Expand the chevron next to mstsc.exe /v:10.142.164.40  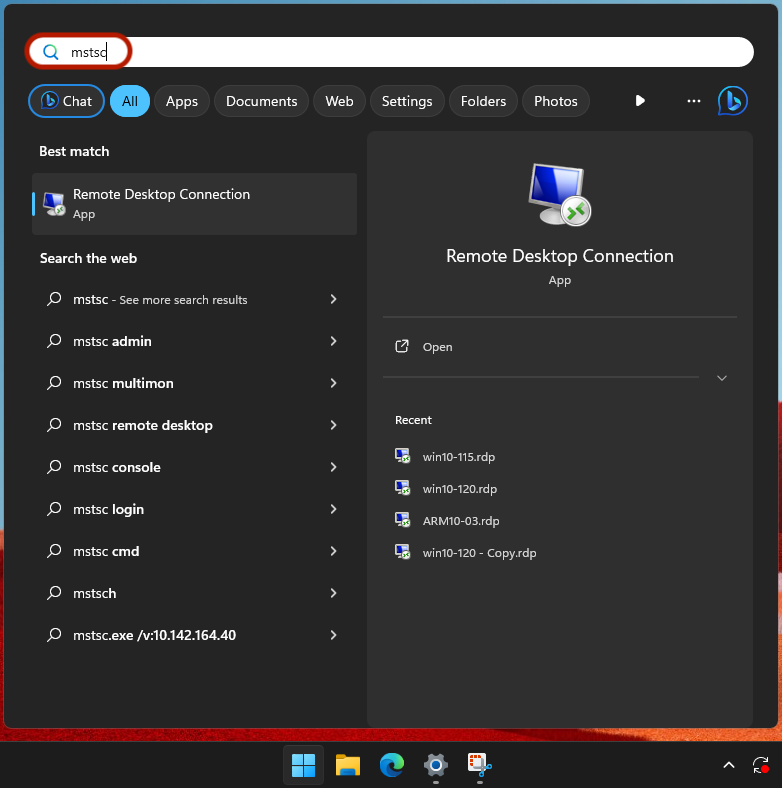[333, 635]
